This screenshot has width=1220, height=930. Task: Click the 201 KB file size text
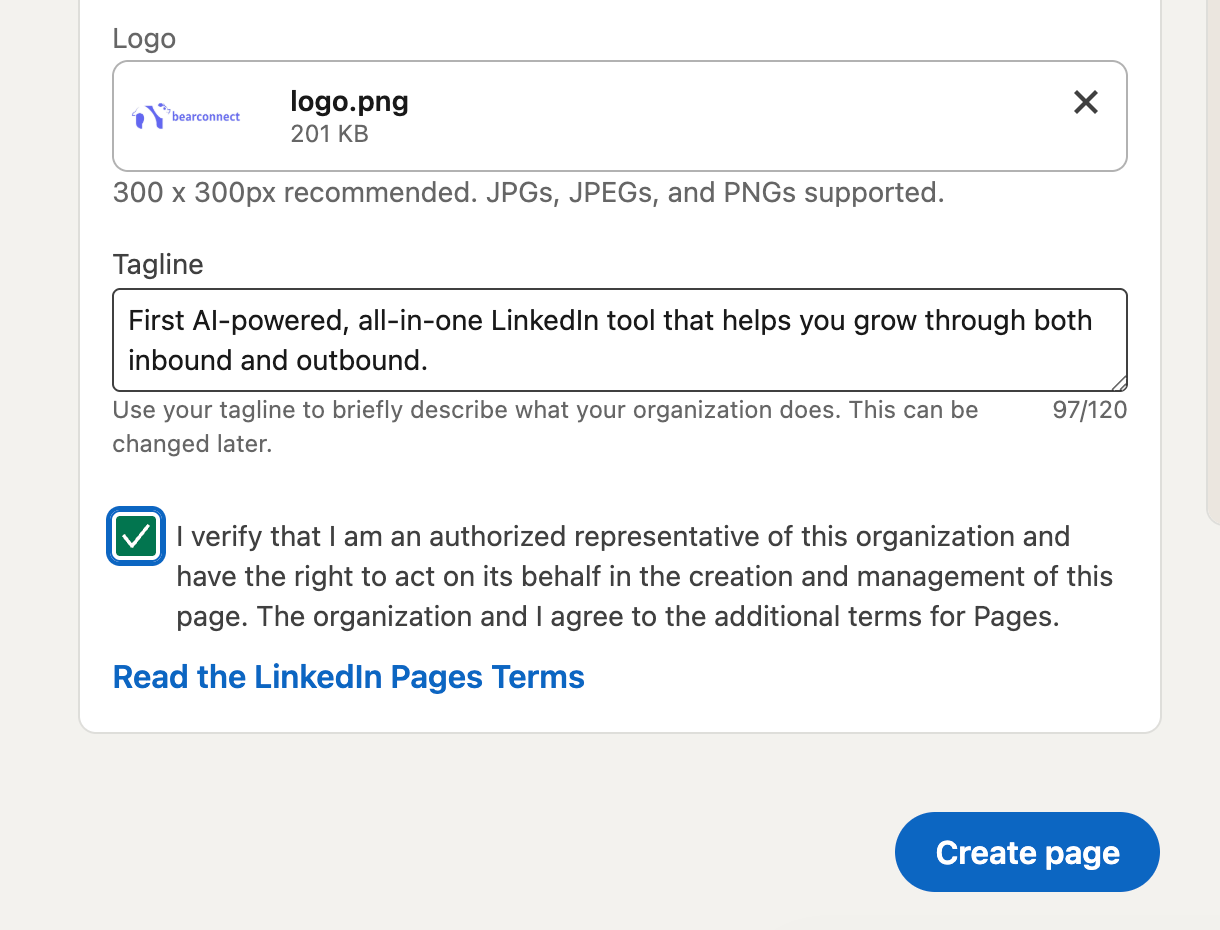tap(329, 134)
